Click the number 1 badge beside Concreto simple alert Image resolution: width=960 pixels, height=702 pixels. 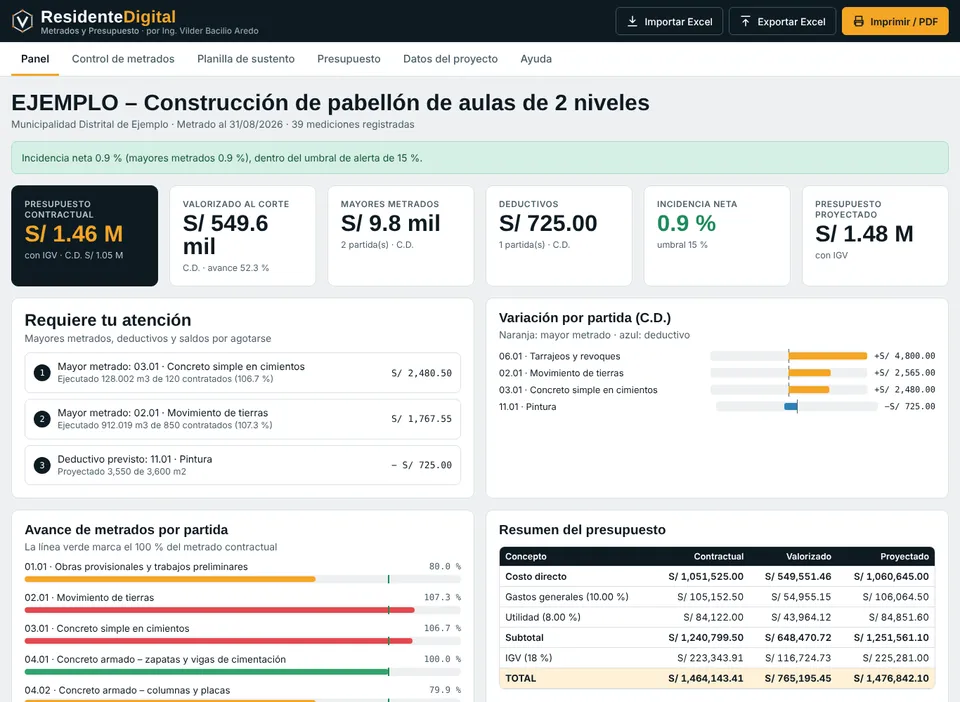click(42, 372)
